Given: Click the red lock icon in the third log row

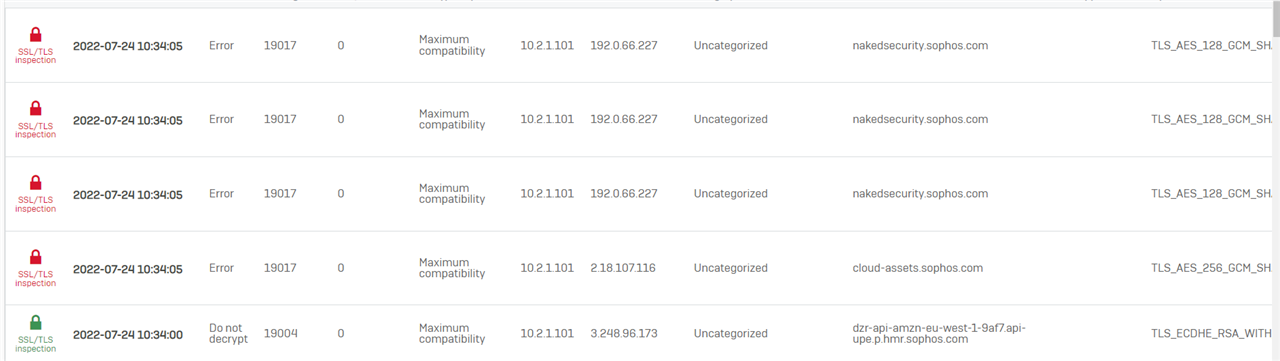Looking at the screenshot, I should (35, 183).
